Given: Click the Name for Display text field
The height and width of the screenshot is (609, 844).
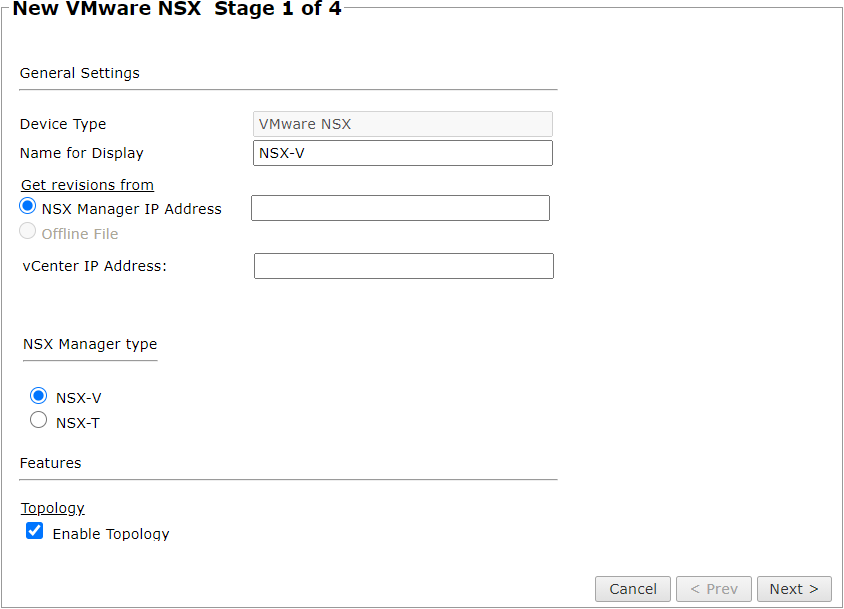Looking at the screenshot, I should pos(403,153).
